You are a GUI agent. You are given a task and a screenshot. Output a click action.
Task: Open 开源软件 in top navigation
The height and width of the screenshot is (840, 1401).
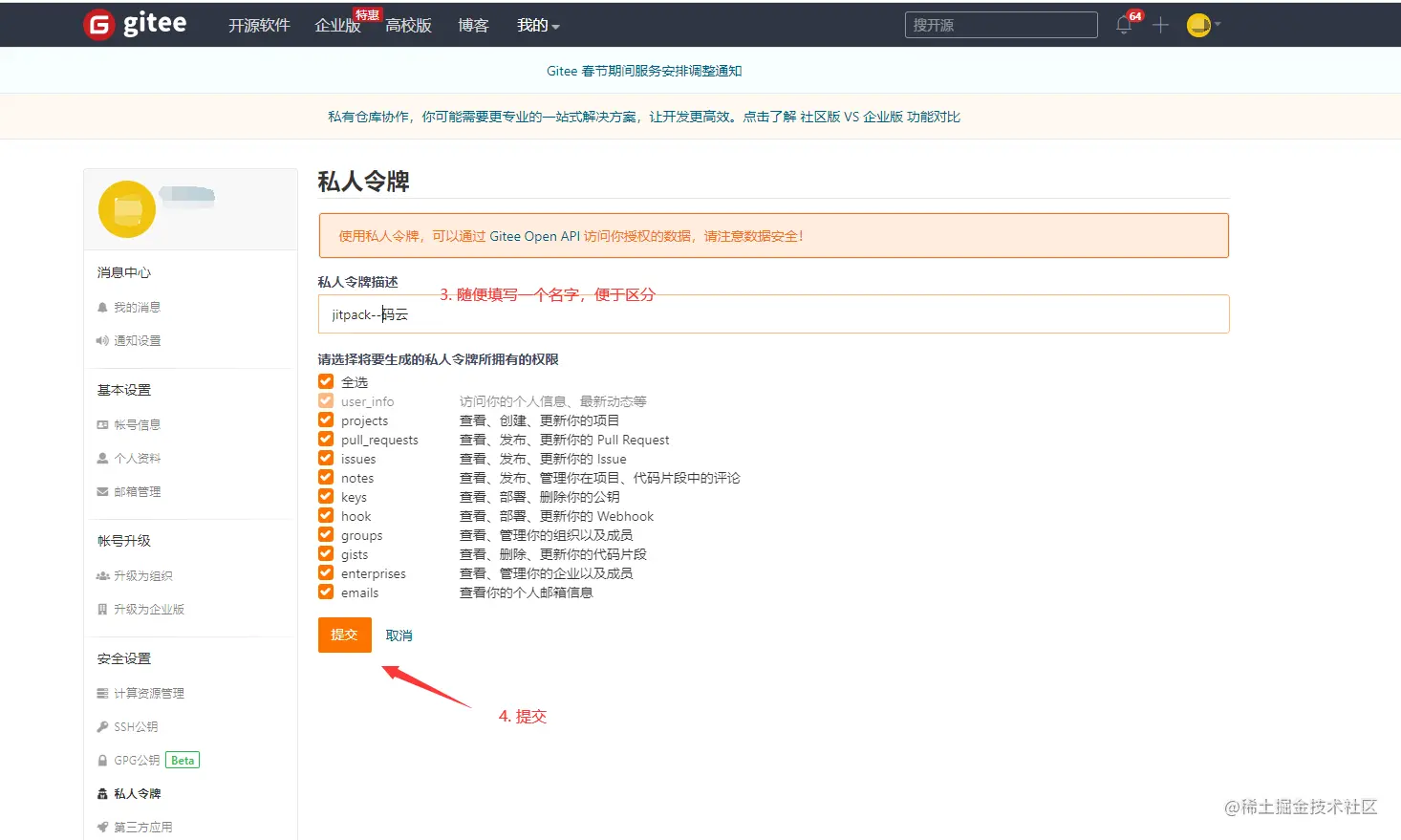(259, 26)
